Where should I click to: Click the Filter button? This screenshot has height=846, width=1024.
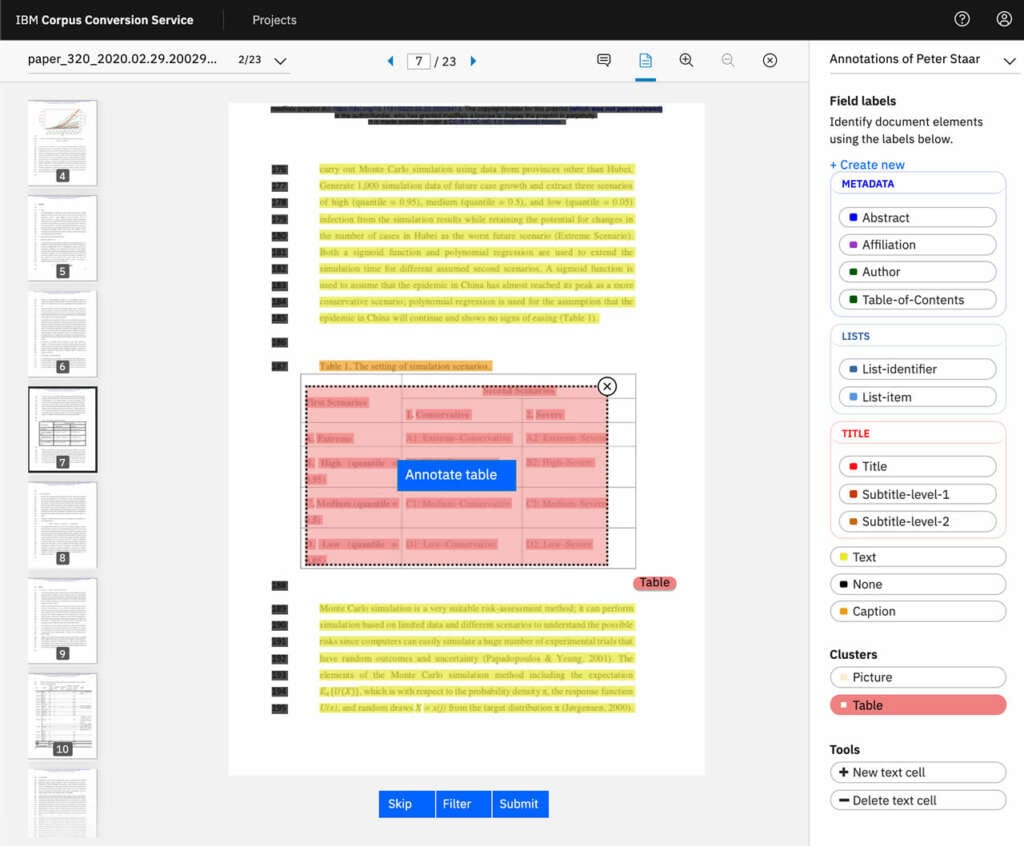click(x=463, y=804)
